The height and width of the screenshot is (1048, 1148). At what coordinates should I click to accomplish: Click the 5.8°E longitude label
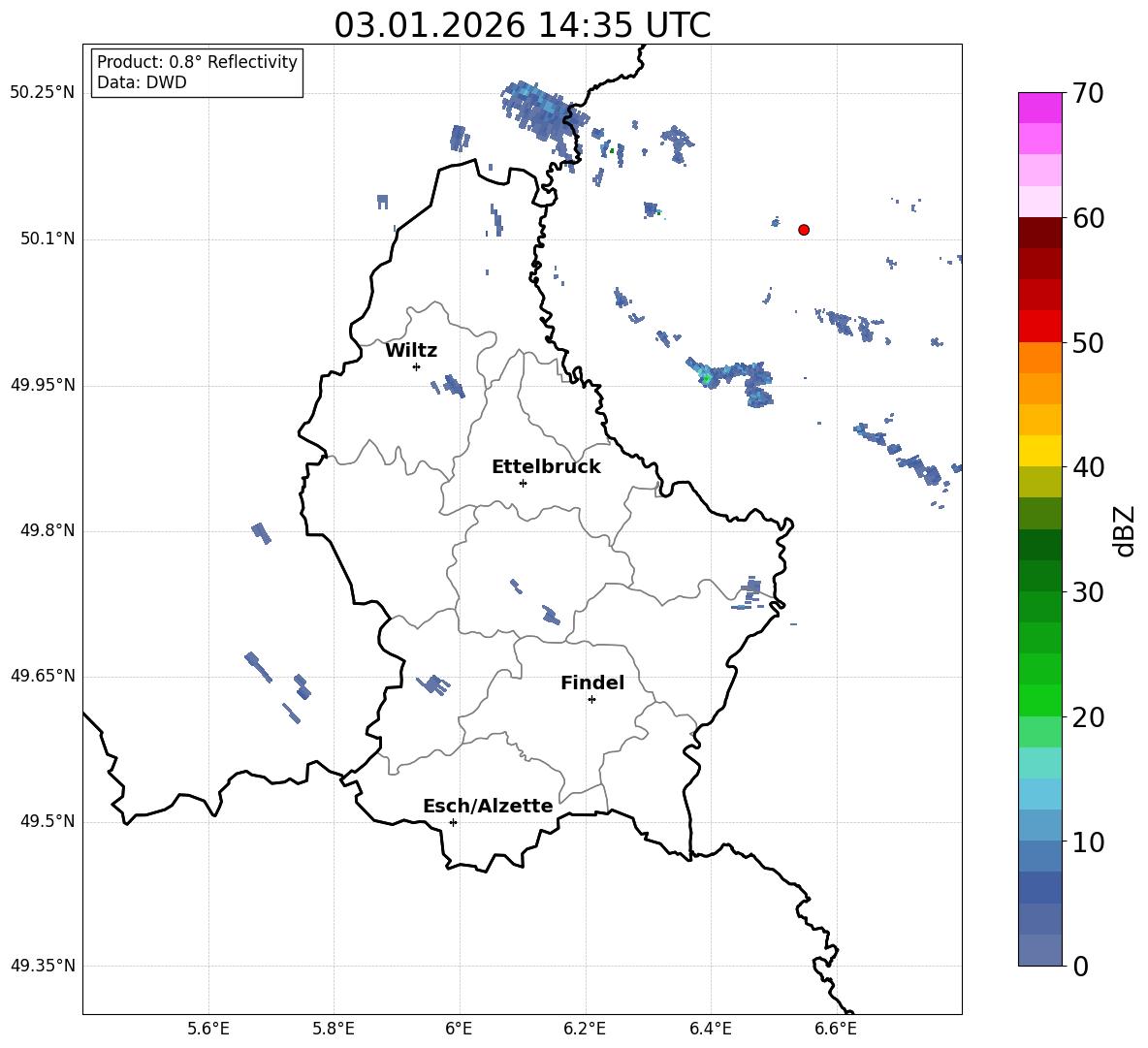click(334, 1030)
